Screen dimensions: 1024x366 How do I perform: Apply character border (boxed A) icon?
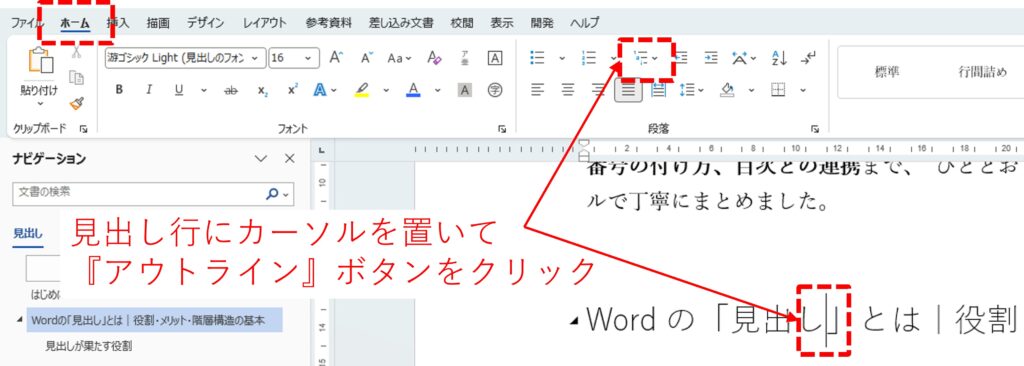[495, 58]
